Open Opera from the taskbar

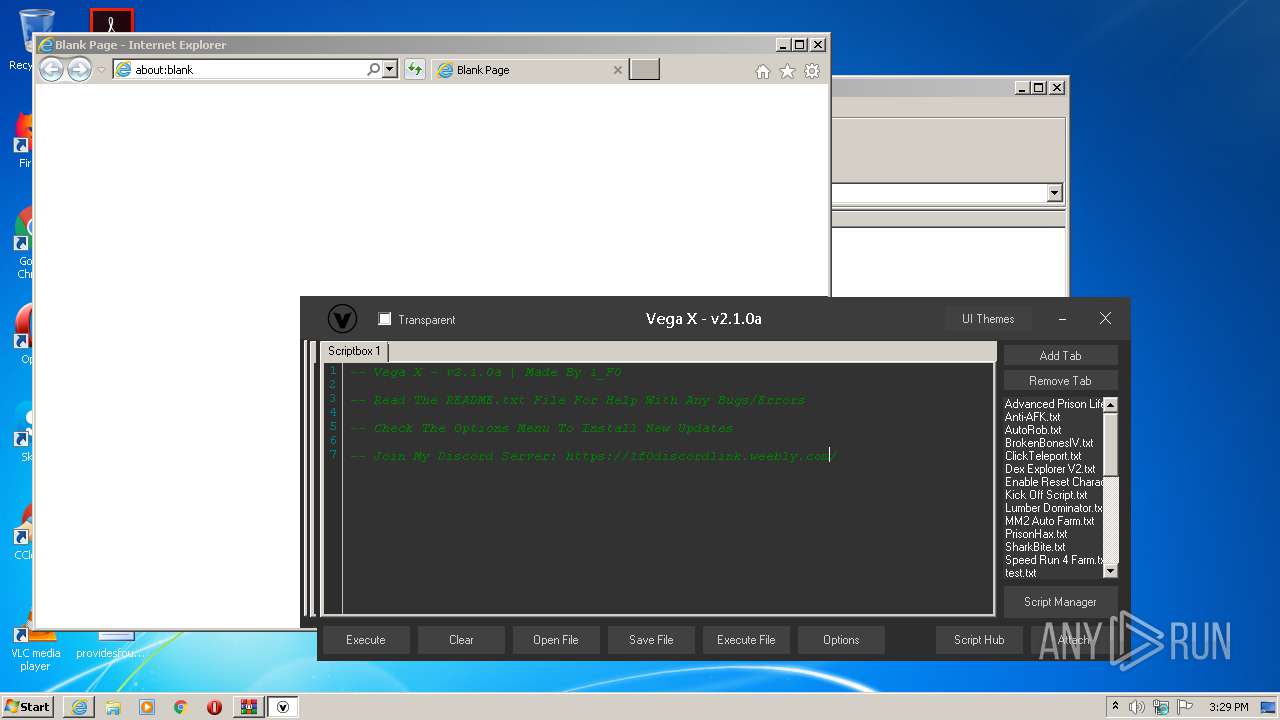pyautogui.click(x=214, y=706)
